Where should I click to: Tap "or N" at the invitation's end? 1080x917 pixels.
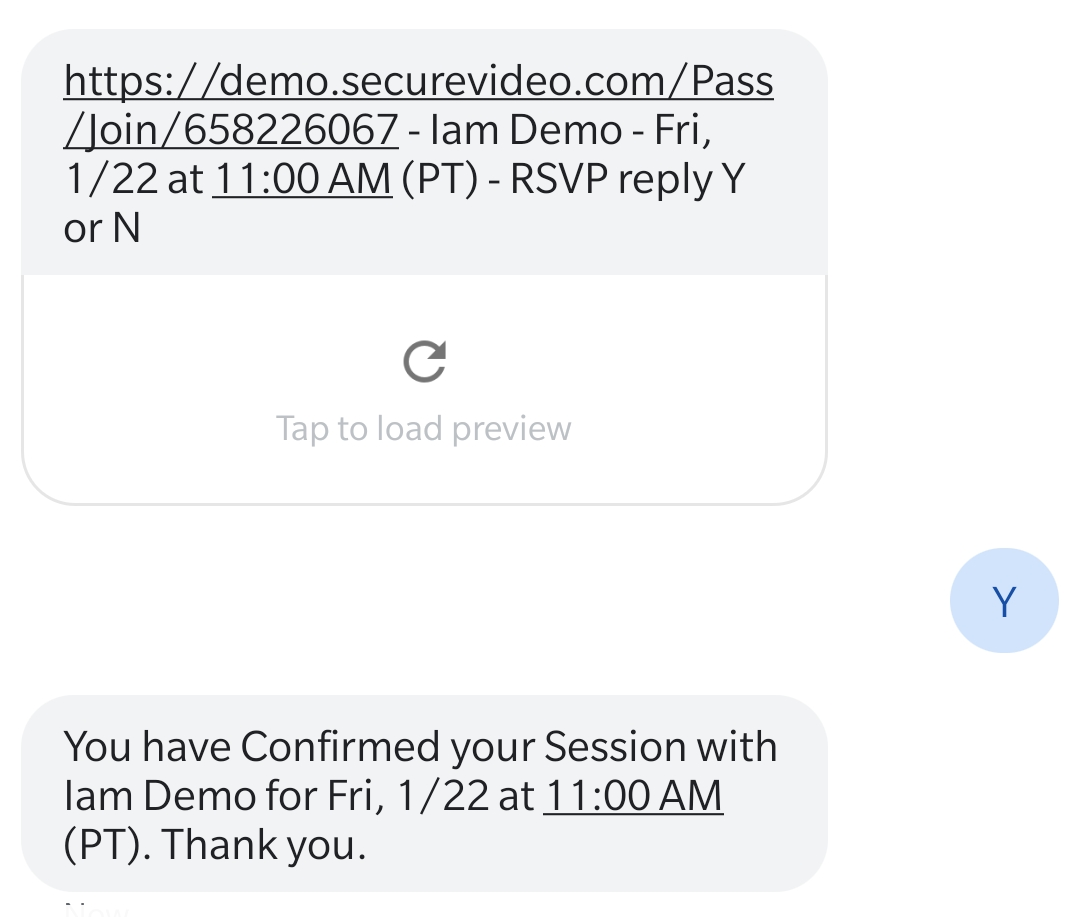[x=101, y=228]
